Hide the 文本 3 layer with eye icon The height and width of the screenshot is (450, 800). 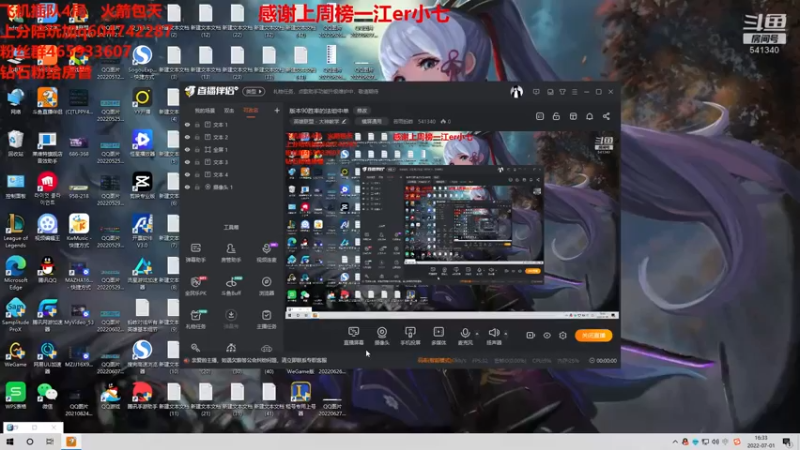187,162
